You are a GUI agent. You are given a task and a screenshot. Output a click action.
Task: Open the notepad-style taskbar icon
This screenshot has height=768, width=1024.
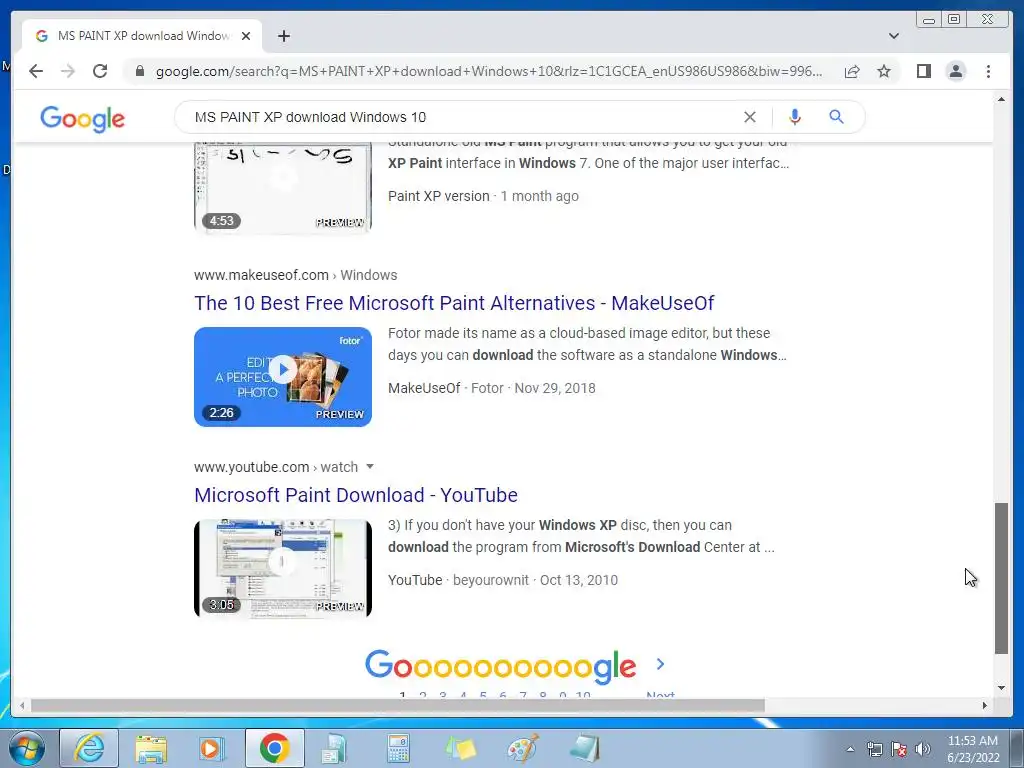click(584, 748)
